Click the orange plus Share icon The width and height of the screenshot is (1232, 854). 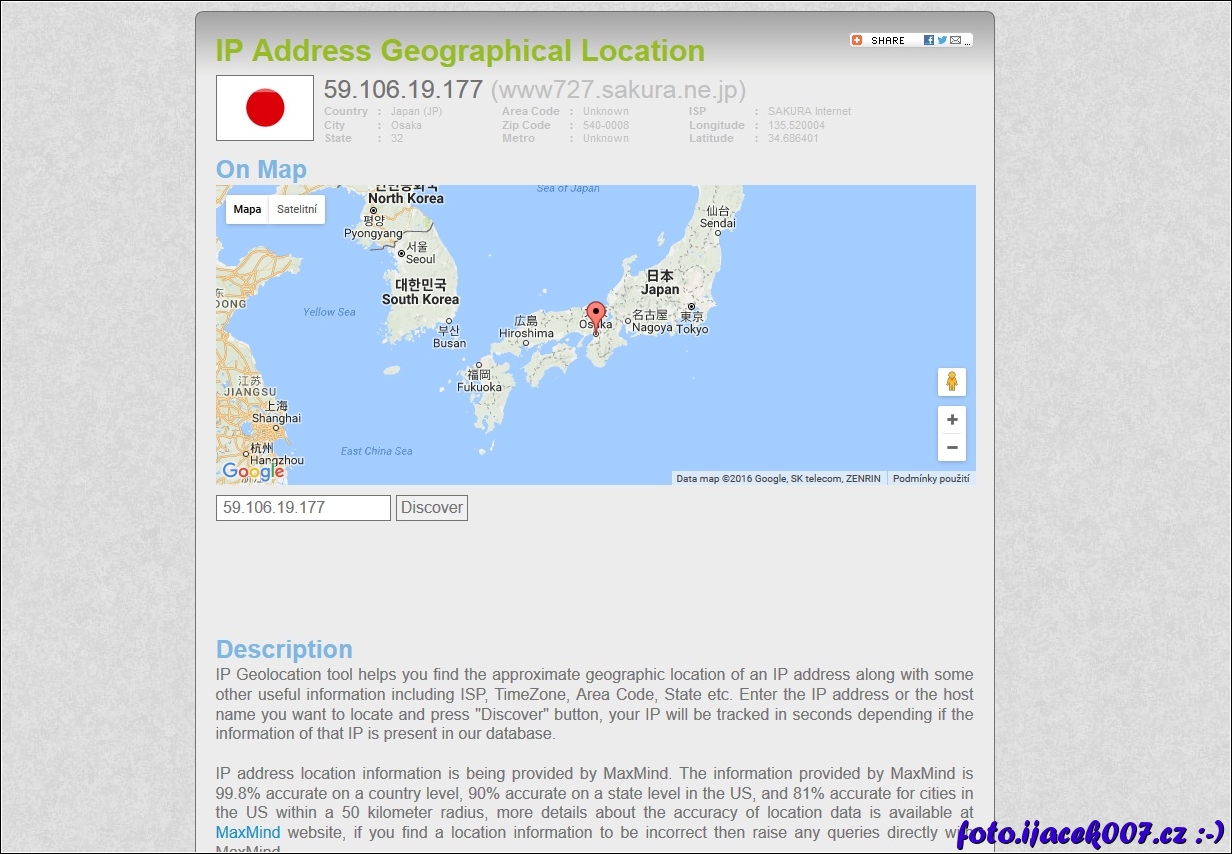(857, 40)
